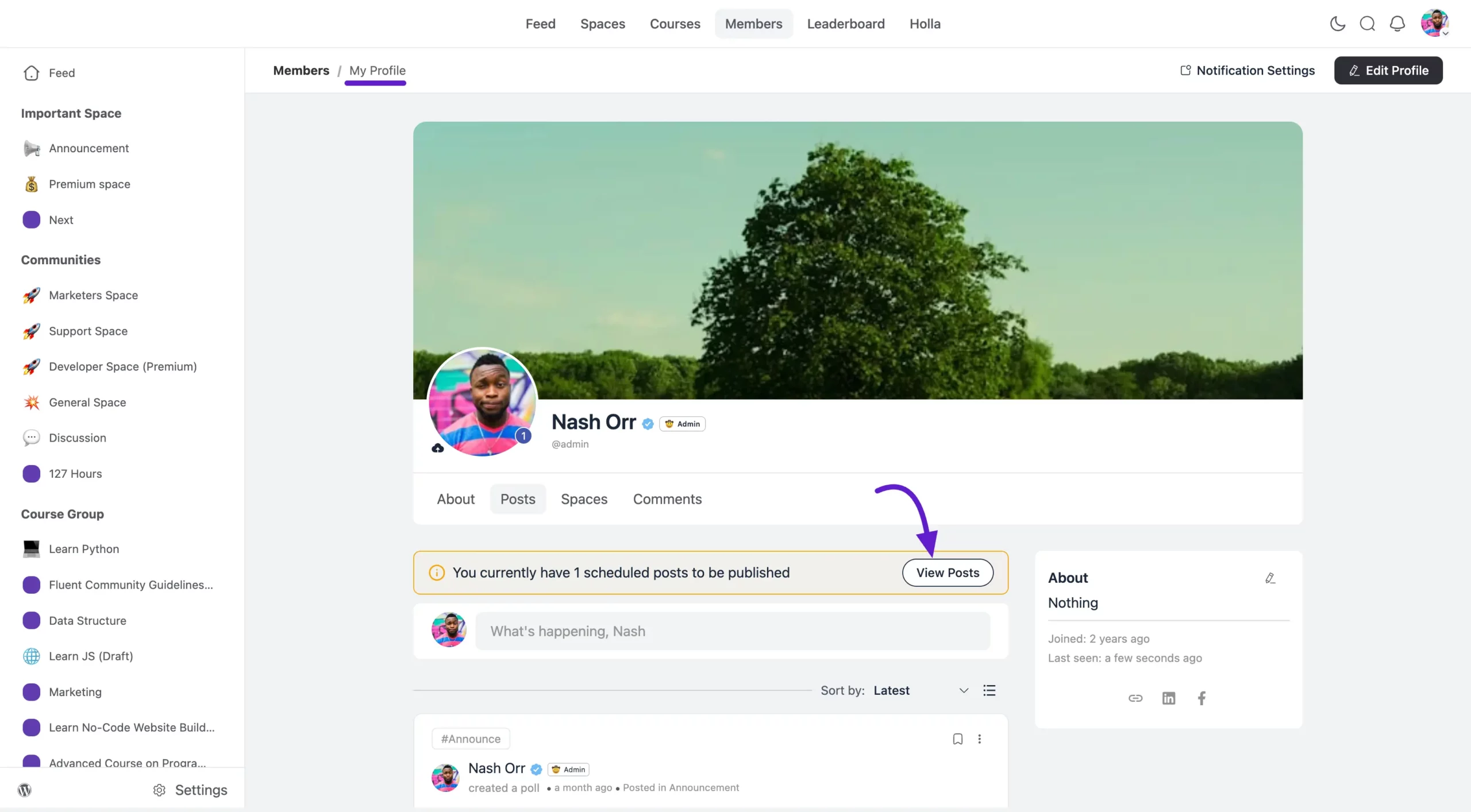The image size is (1471, 812).
Task: Open Leaderboard in top navigation
Action: pos(845,24)
